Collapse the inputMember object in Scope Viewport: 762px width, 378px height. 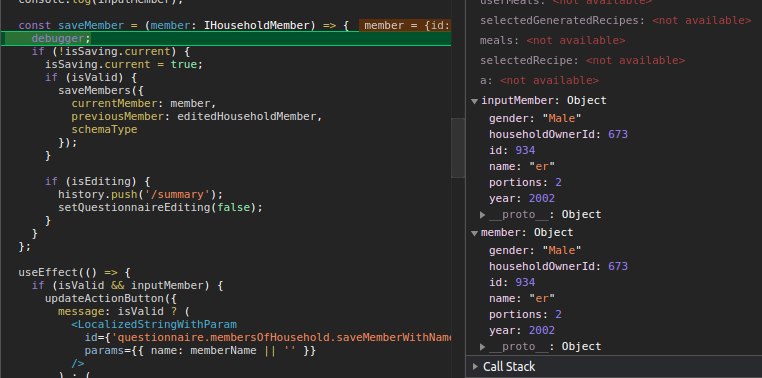click(474, 101)
